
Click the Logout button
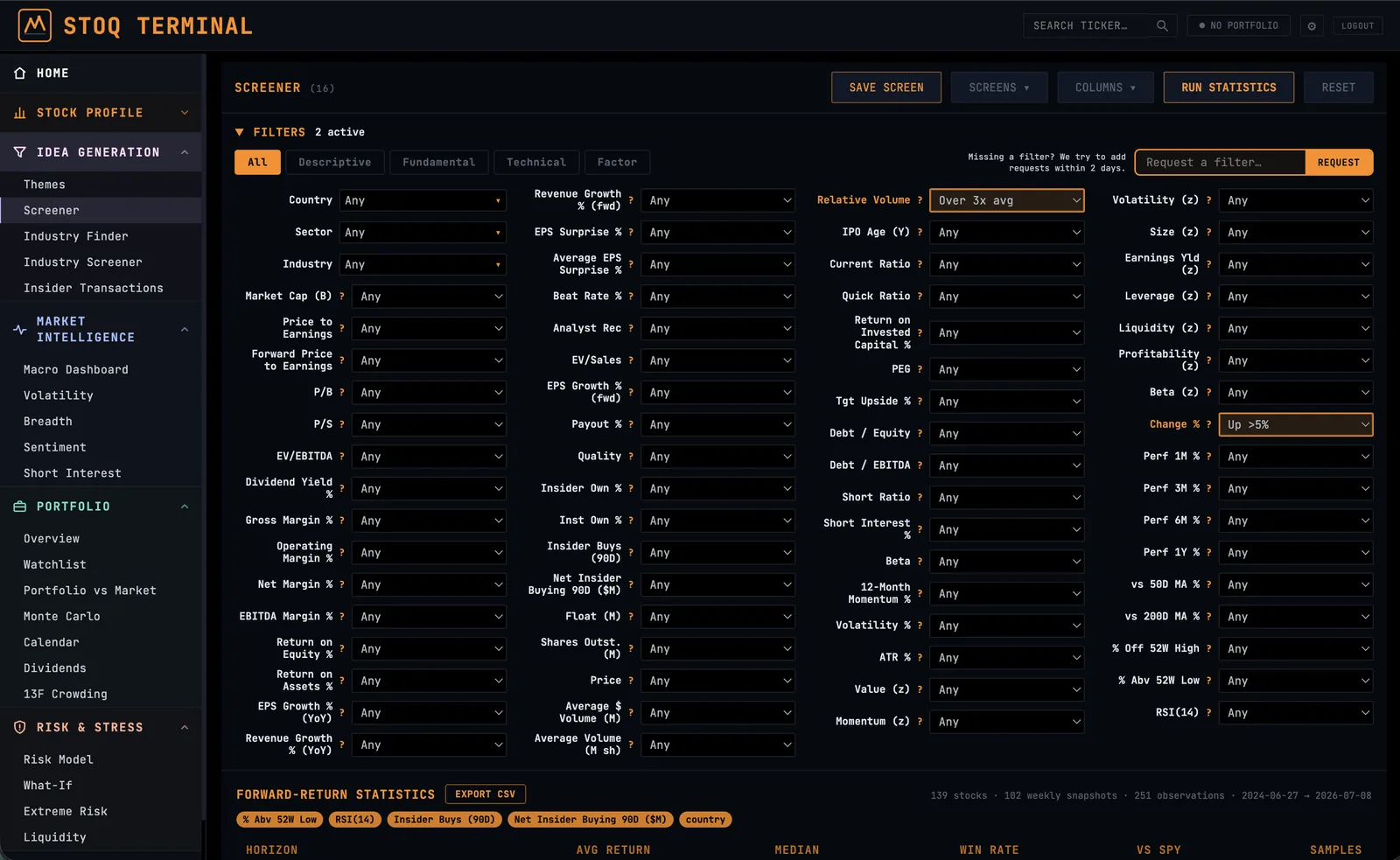click(1358, 26)
